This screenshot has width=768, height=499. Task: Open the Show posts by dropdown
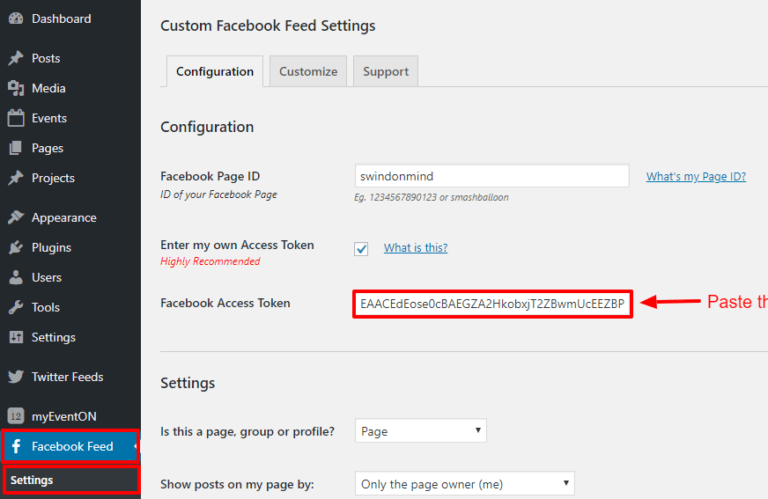(465, 484)
